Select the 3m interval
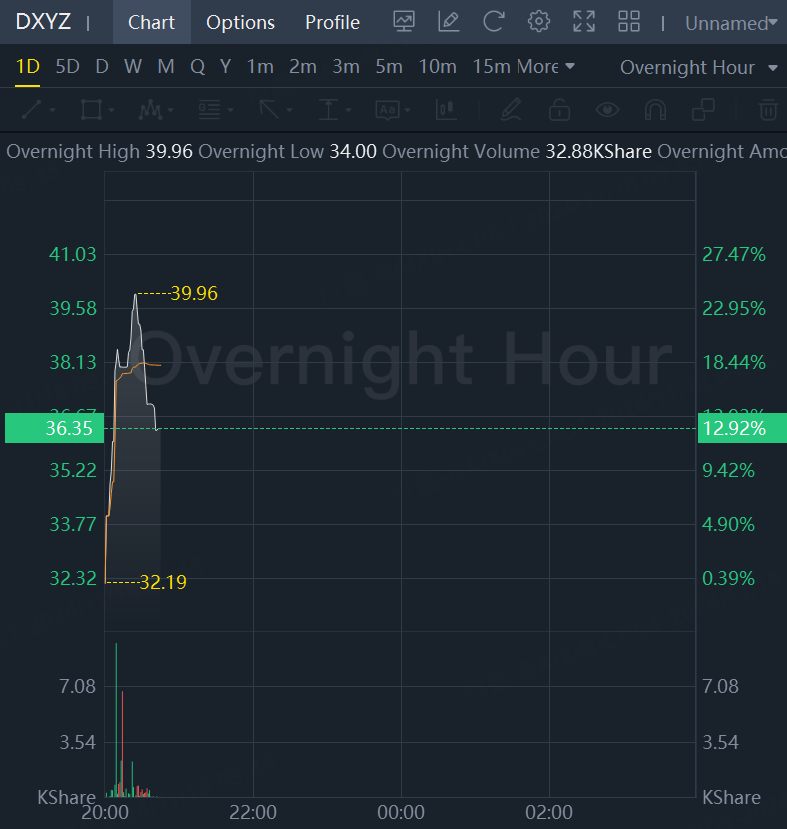787x829 pixels. (346, 67)
